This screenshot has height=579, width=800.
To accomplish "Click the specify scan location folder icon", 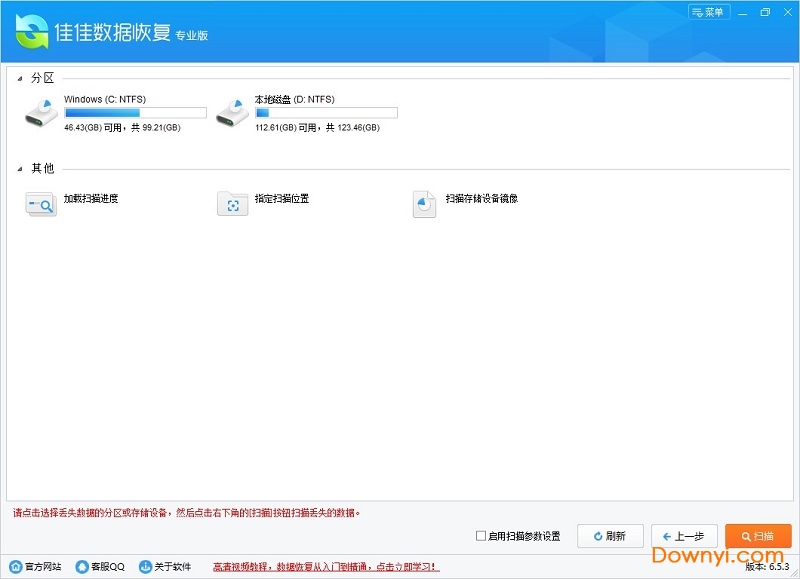I will (232, 203).
